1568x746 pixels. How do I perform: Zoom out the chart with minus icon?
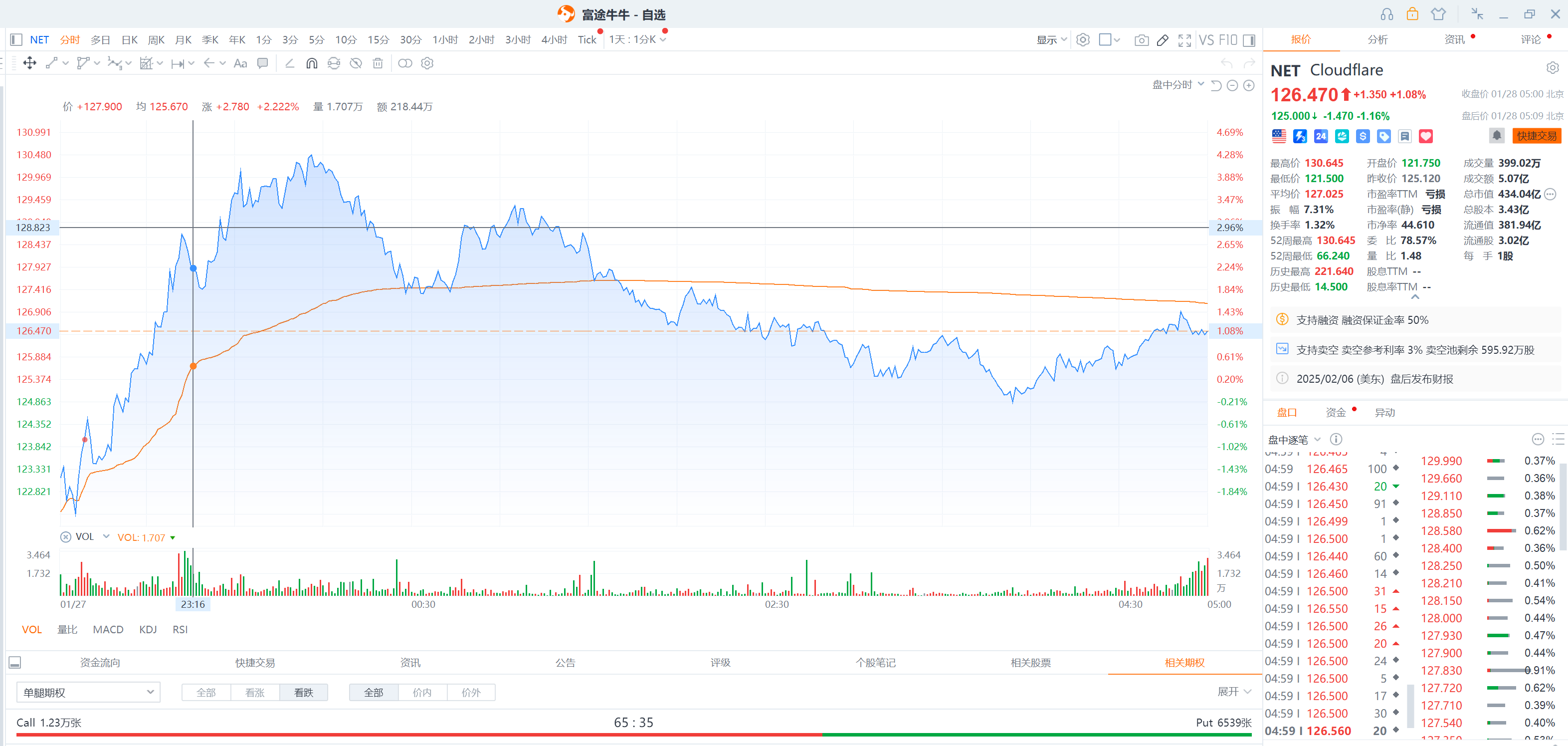1233,86
